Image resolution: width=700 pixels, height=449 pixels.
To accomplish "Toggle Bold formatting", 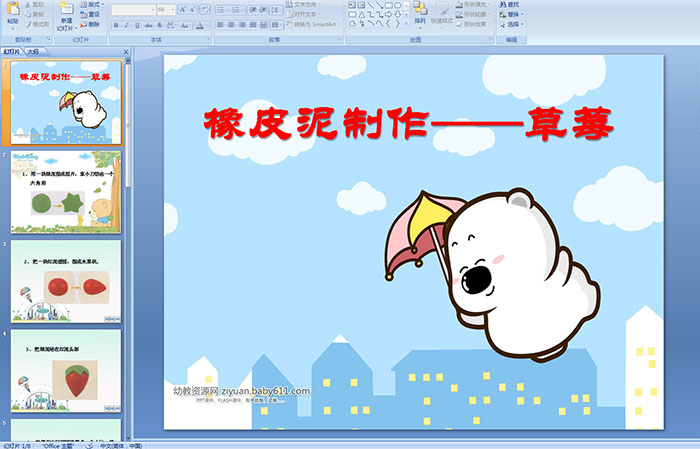I will [x=116, y=25].
